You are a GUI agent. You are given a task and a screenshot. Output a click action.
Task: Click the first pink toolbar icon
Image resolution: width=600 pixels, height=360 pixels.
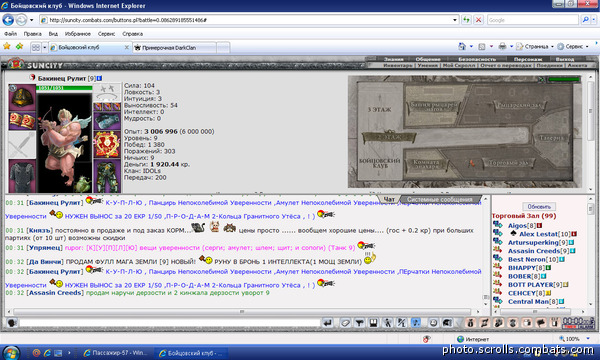(x=470, y=323)
